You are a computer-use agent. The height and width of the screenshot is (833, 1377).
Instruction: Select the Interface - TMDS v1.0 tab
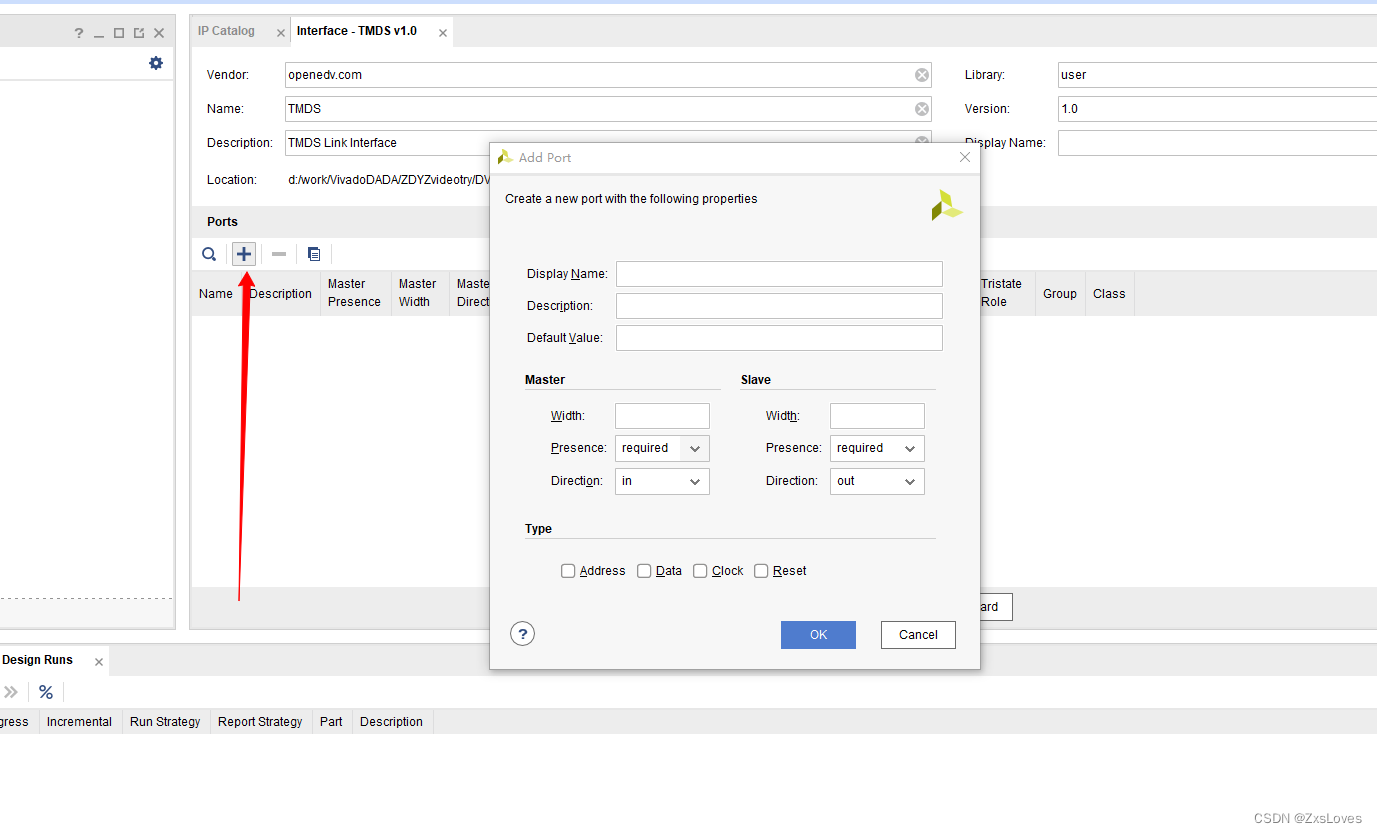(x=357, y=31)
